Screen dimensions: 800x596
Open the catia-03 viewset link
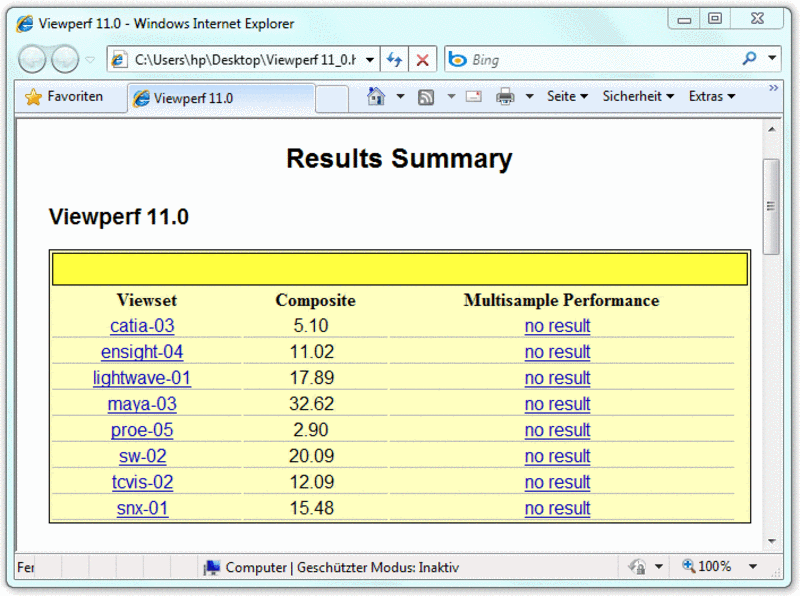(142, 326)
